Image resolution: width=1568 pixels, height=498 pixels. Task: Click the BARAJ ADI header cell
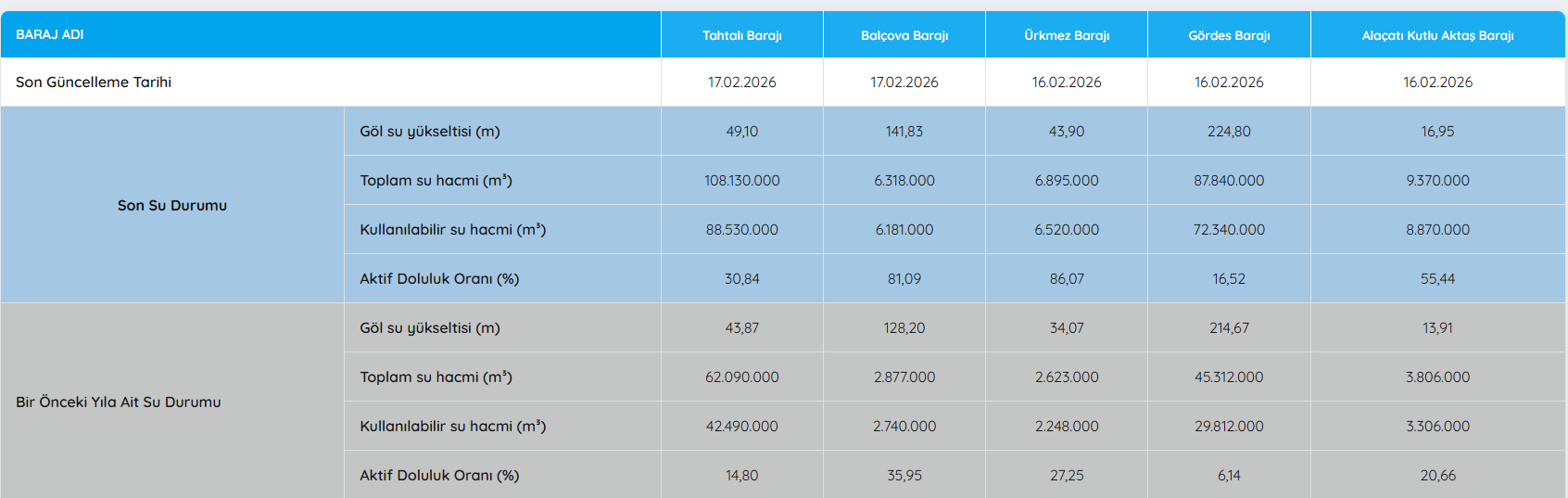(x=50, y=34)
